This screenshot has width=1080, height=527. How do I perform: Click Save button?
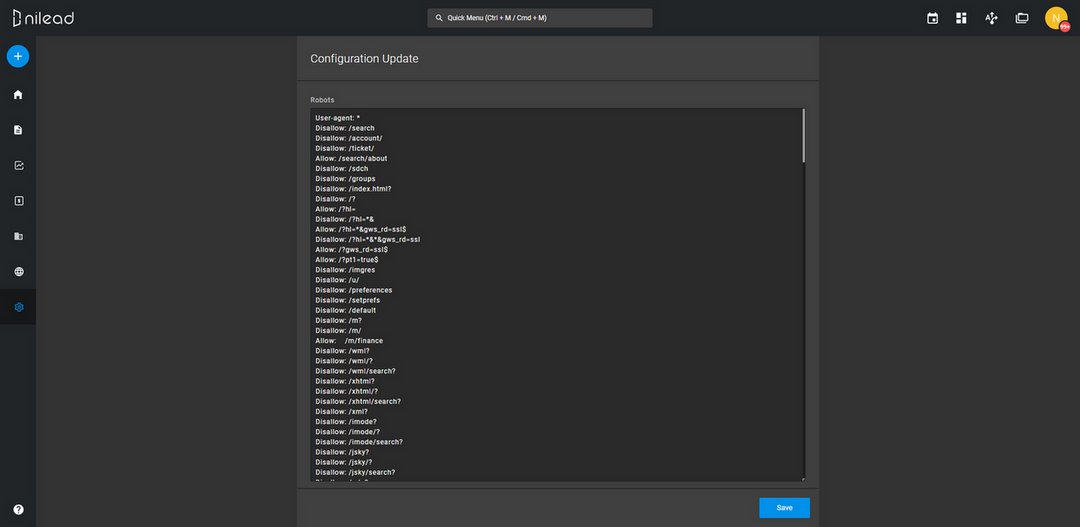[785, 508]
